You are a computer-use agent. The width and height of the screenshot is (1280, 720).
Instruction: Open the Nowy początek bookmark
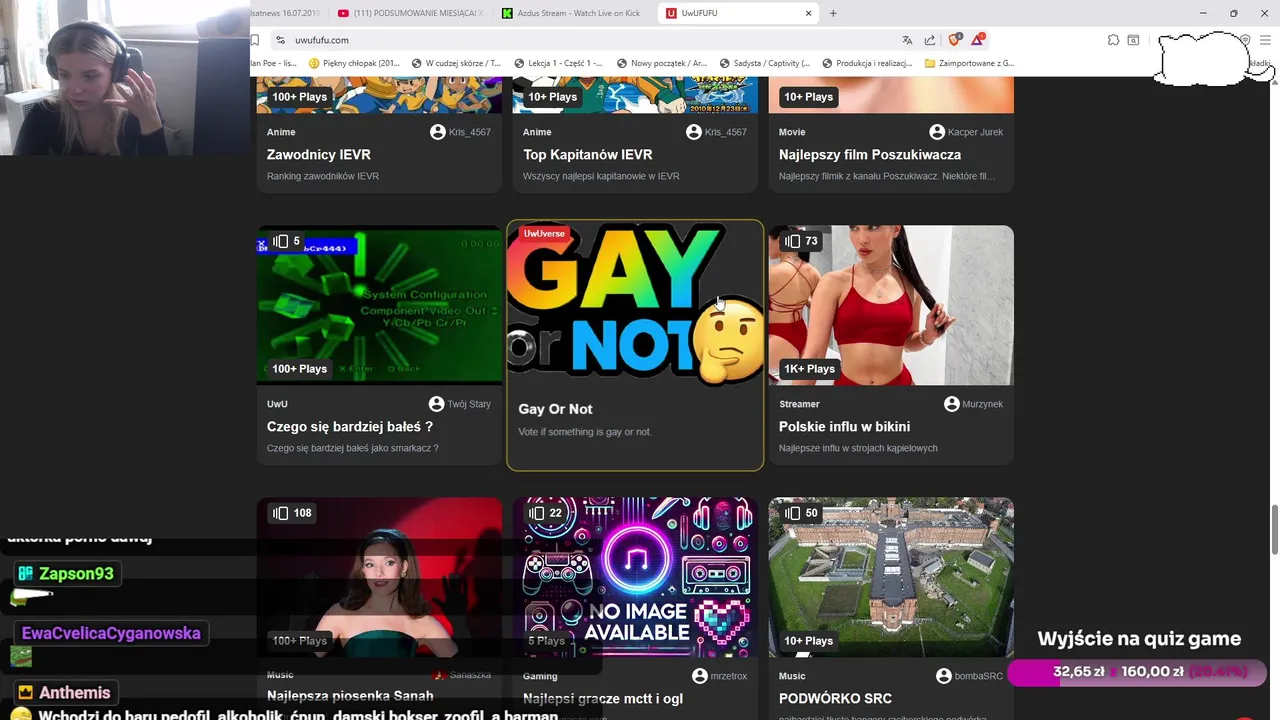tap(661, 63)
